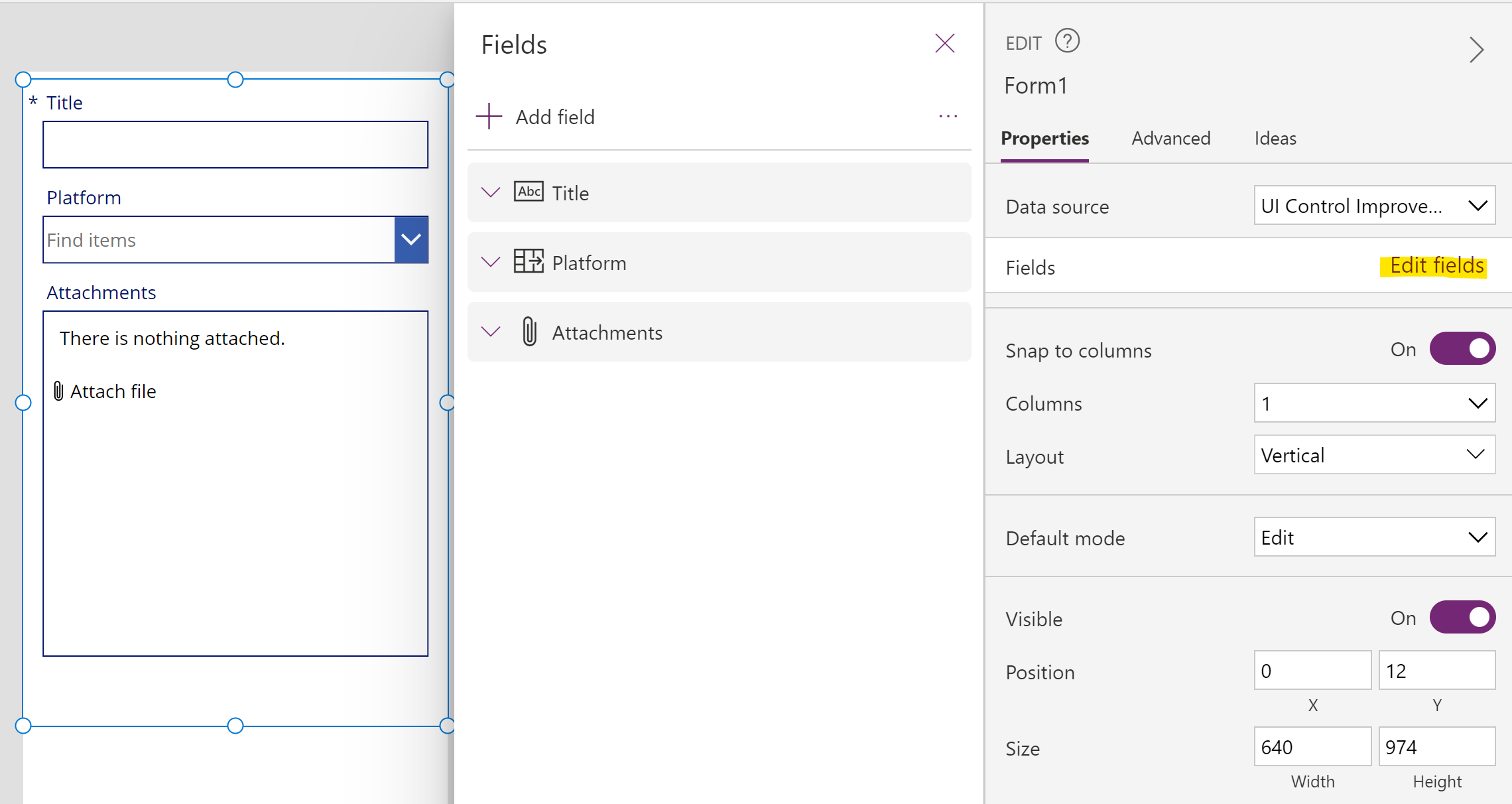The image size is (1512, 804).
Task: Click the lookup table icon beside Platform
Action: [529, 261]
